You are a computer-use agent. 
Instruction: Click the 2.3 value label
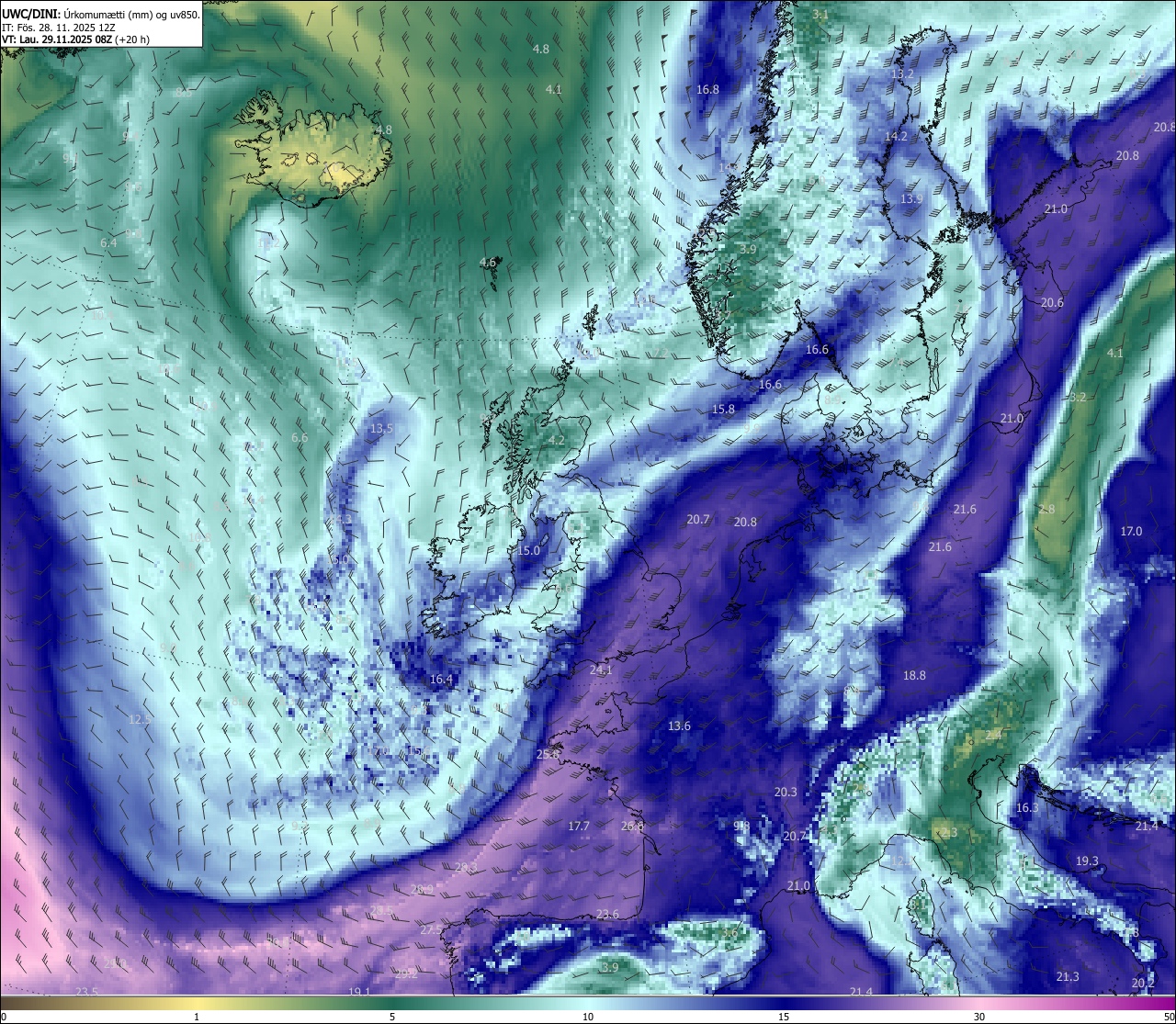pos(949,833)
